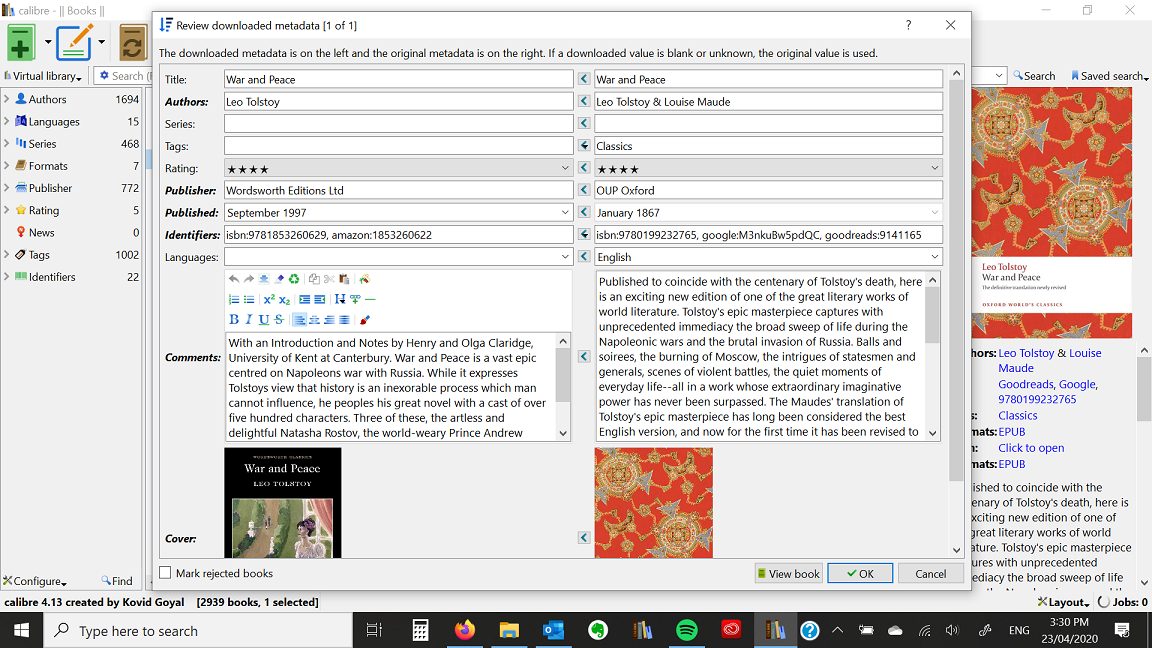Click the Cut scissors icon in comments toolbar

pyautogui.click(x=329, y=279)
